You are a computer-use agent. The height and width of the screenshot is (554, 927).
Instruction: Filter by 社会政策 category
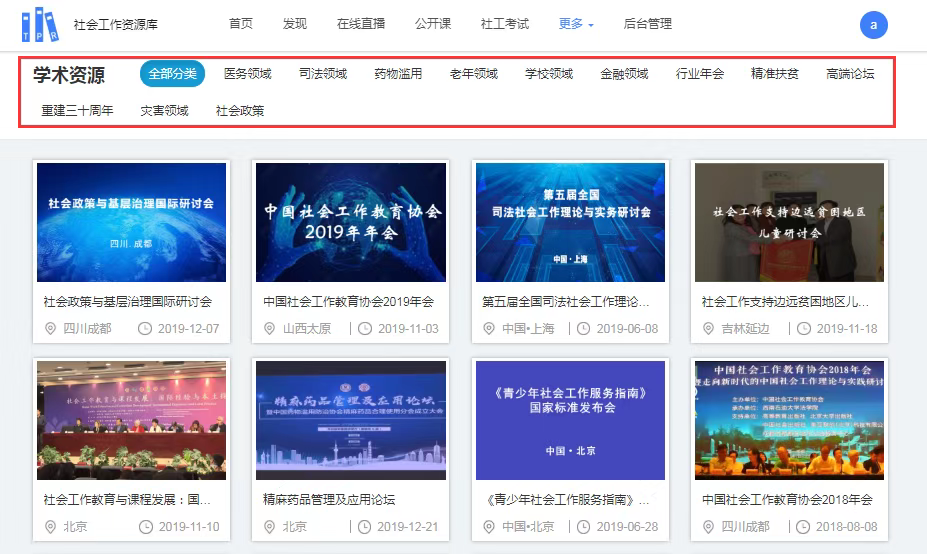pyautogui.click(x=240, y=111)
